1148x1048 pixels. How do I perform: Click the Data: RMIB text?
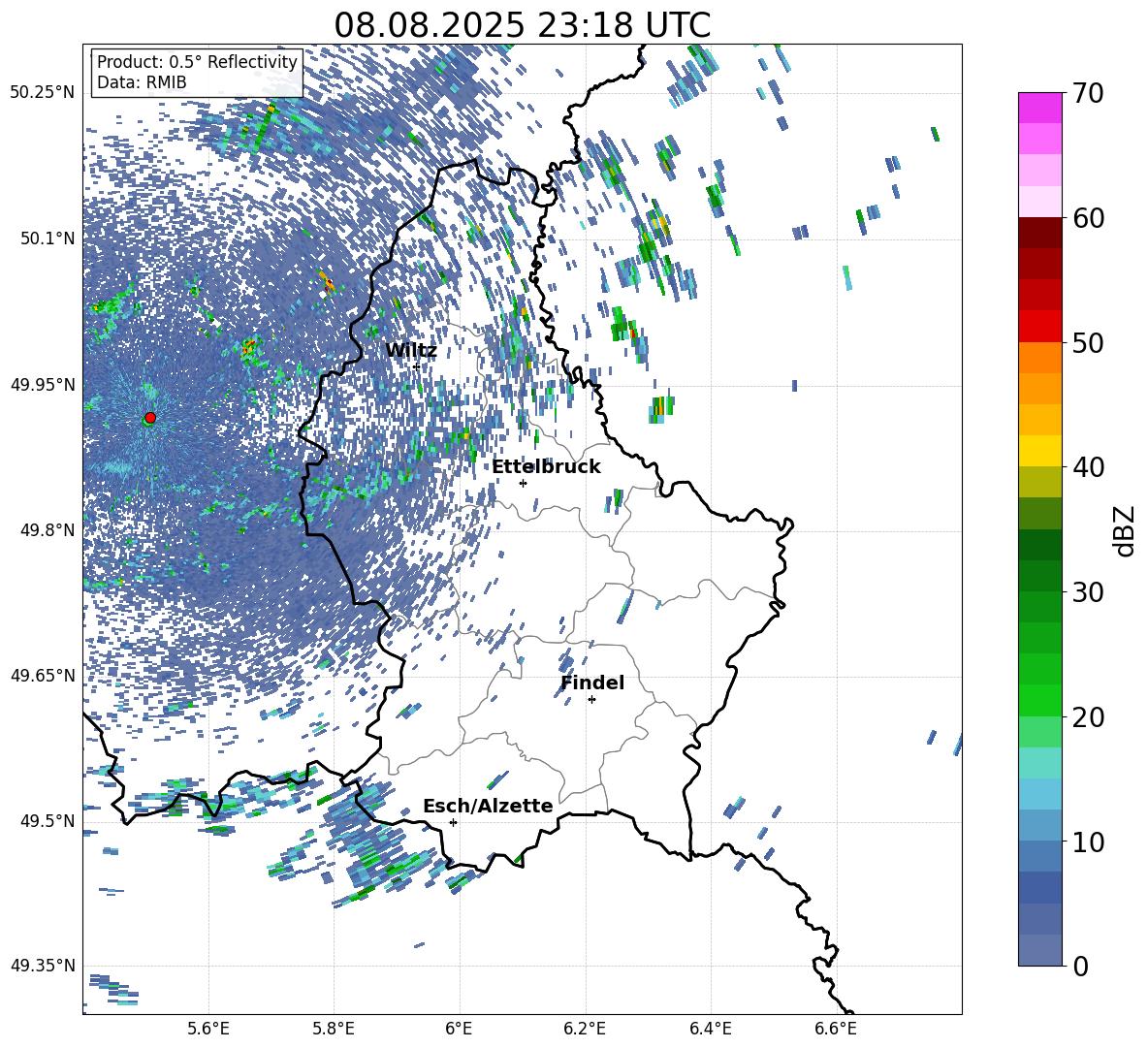(142, 82)
